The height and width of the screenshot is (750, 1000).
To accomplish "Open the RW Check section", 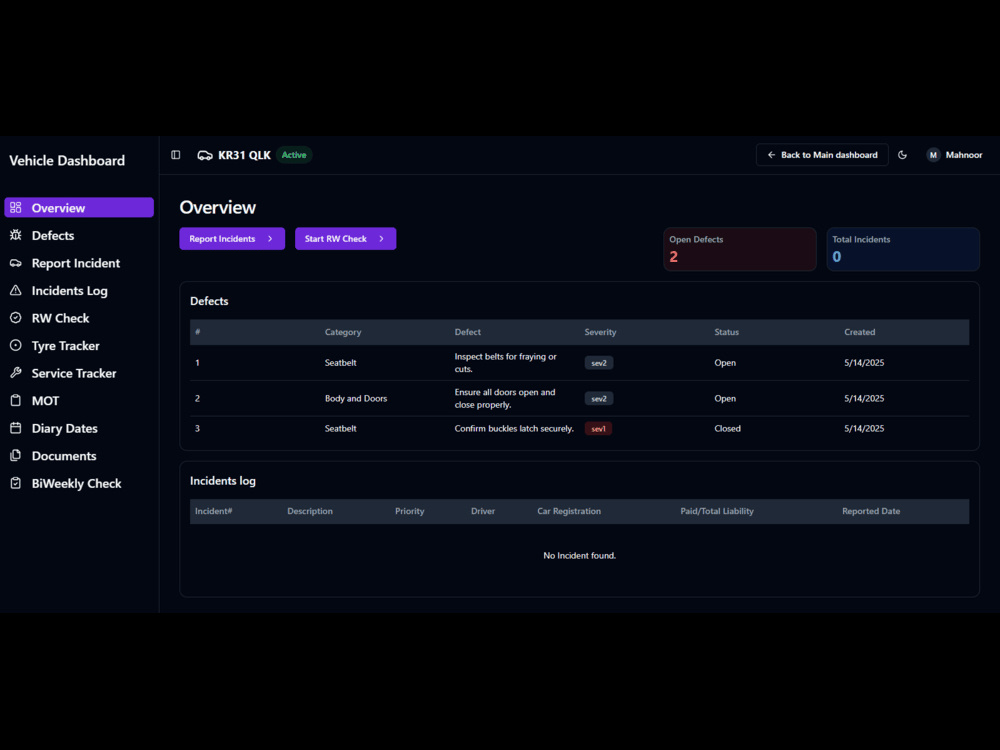I will tap(79, 318).
